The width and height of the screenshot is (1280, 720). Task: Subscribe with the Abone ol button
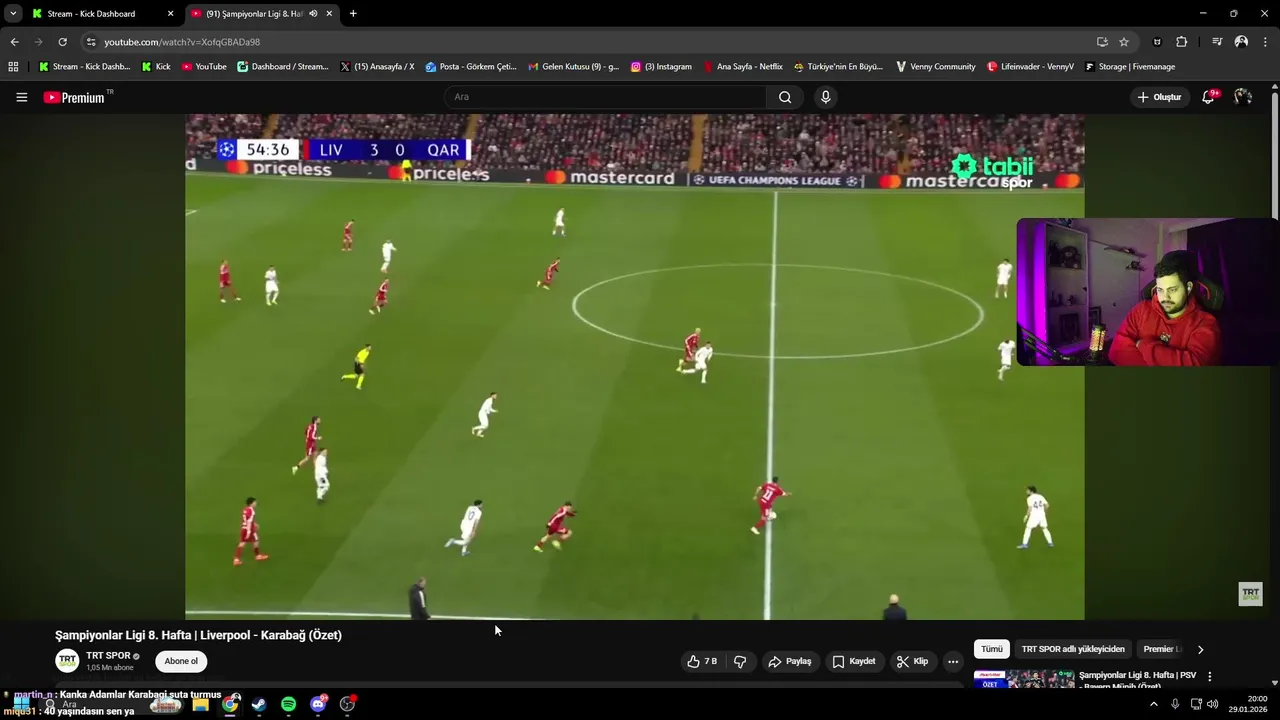tap(181, 661)
